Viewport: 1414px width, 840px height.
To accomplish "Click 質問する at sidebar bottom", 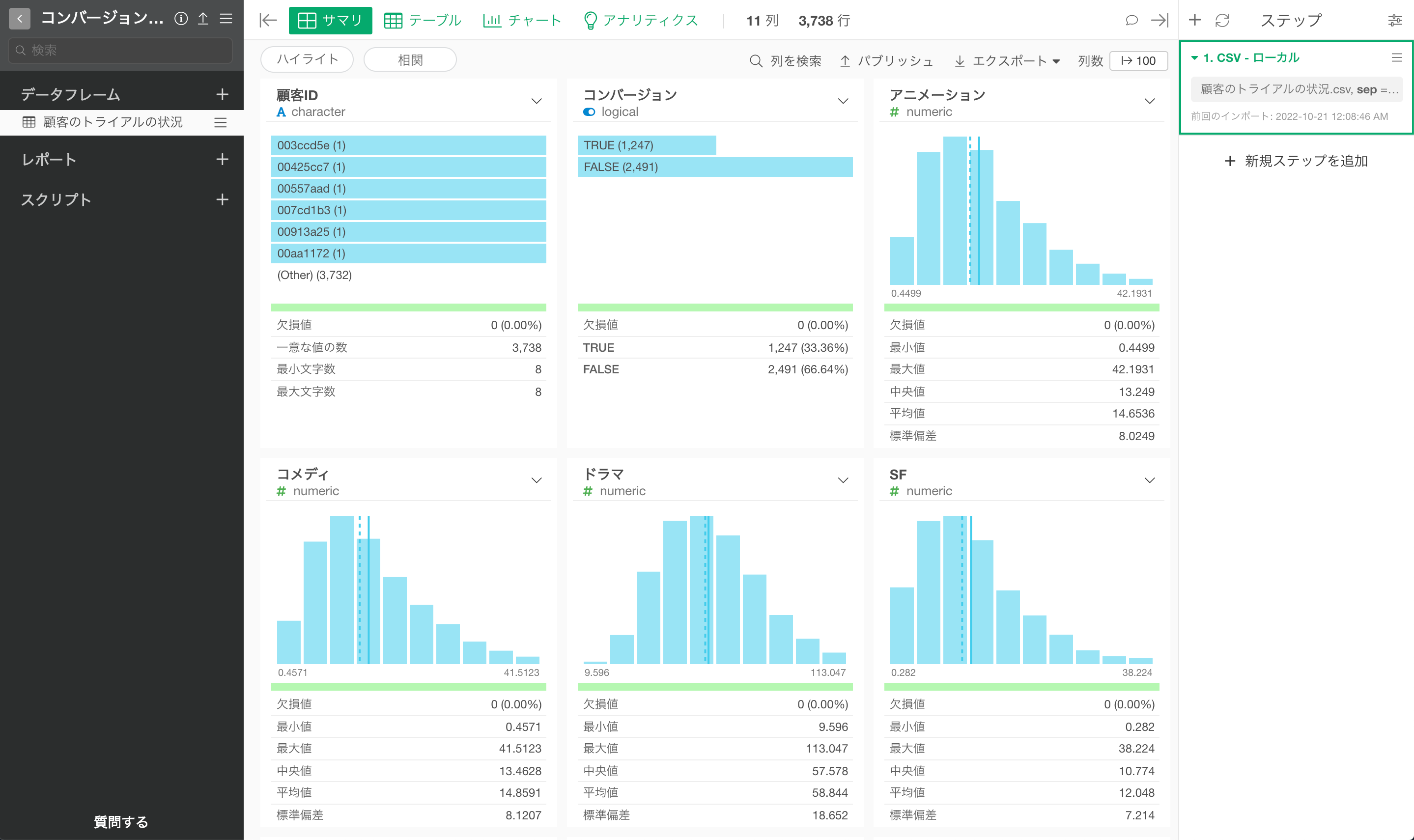I will click(120, 821).
